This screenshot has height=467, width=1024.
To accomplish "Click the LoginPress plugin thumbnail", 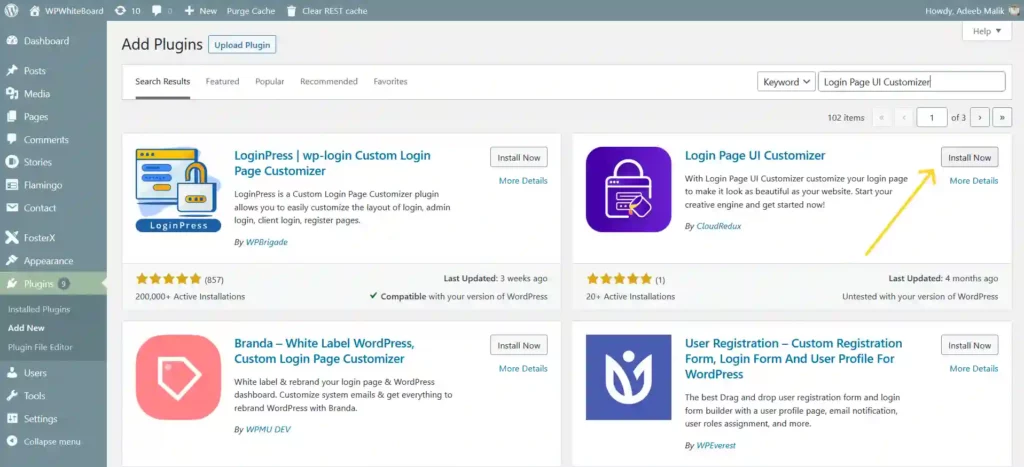I will click(178, 189).
